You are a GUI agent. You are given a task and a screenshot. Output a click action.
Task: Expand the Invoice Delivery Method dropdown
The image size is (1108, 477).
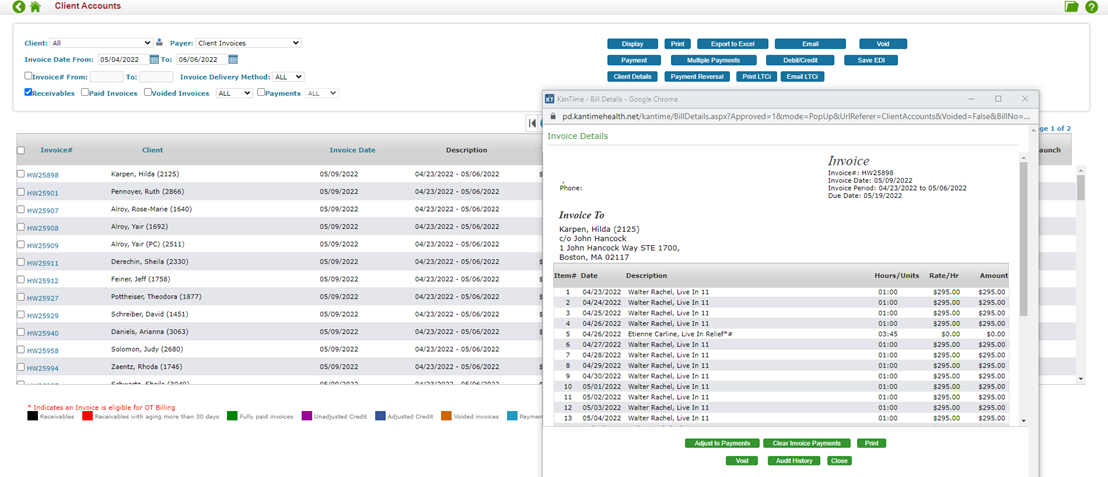tap(288, 76)
